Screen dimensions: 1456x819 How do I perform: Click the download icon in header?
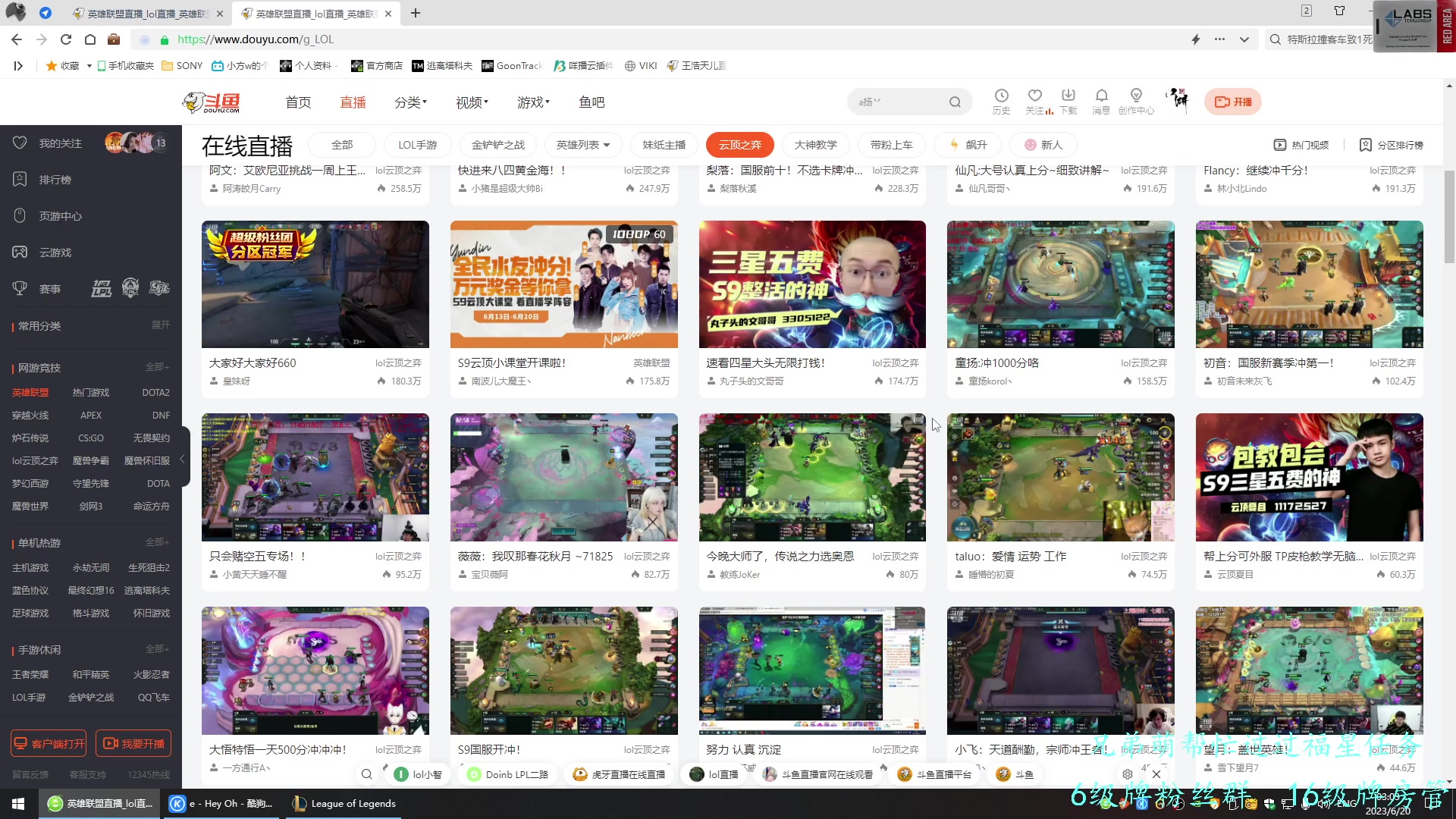pyautogui.click(x=1068, y=96)
